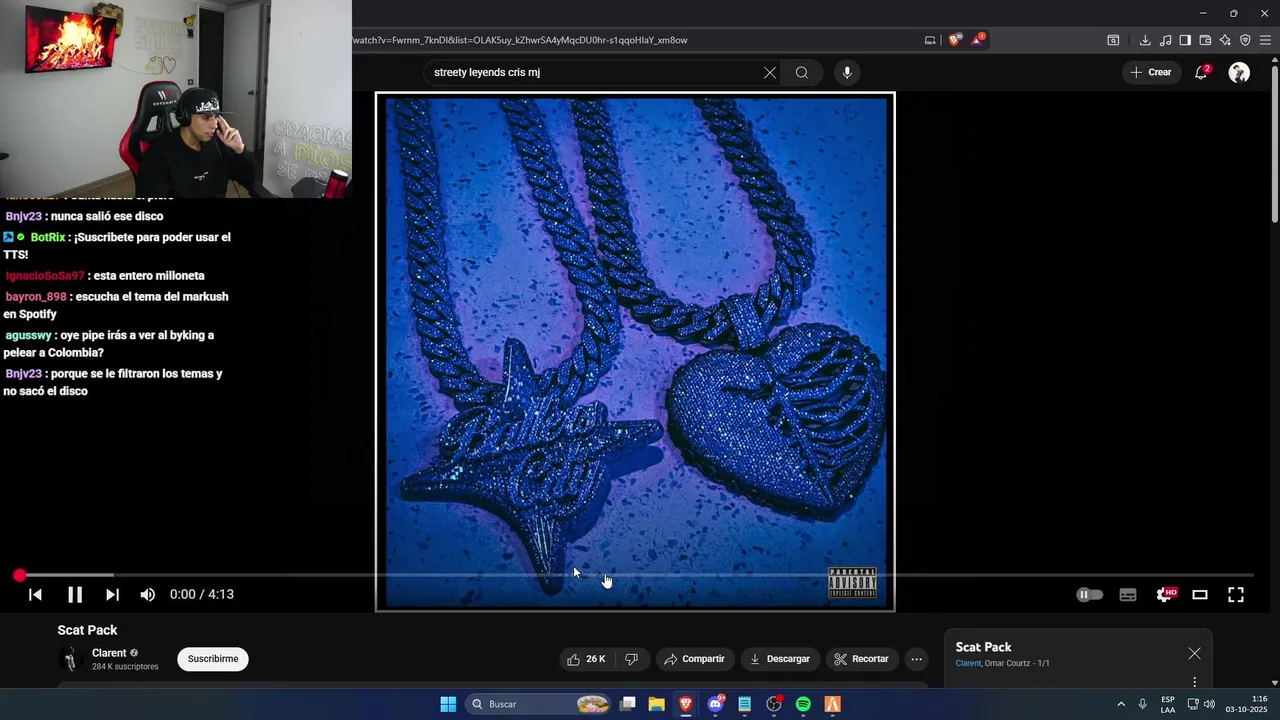The height and width of the screenshot is (720, 1280).
Task: Open Discord from the taskbar
Action: coord(715,704)
